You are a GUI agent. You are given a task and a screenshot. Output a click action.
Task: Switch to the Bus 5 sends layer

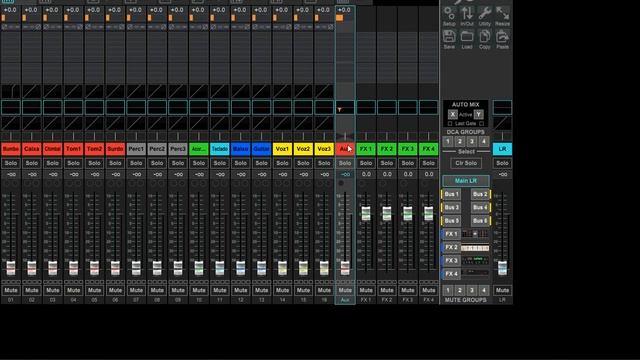coord(451,221)
